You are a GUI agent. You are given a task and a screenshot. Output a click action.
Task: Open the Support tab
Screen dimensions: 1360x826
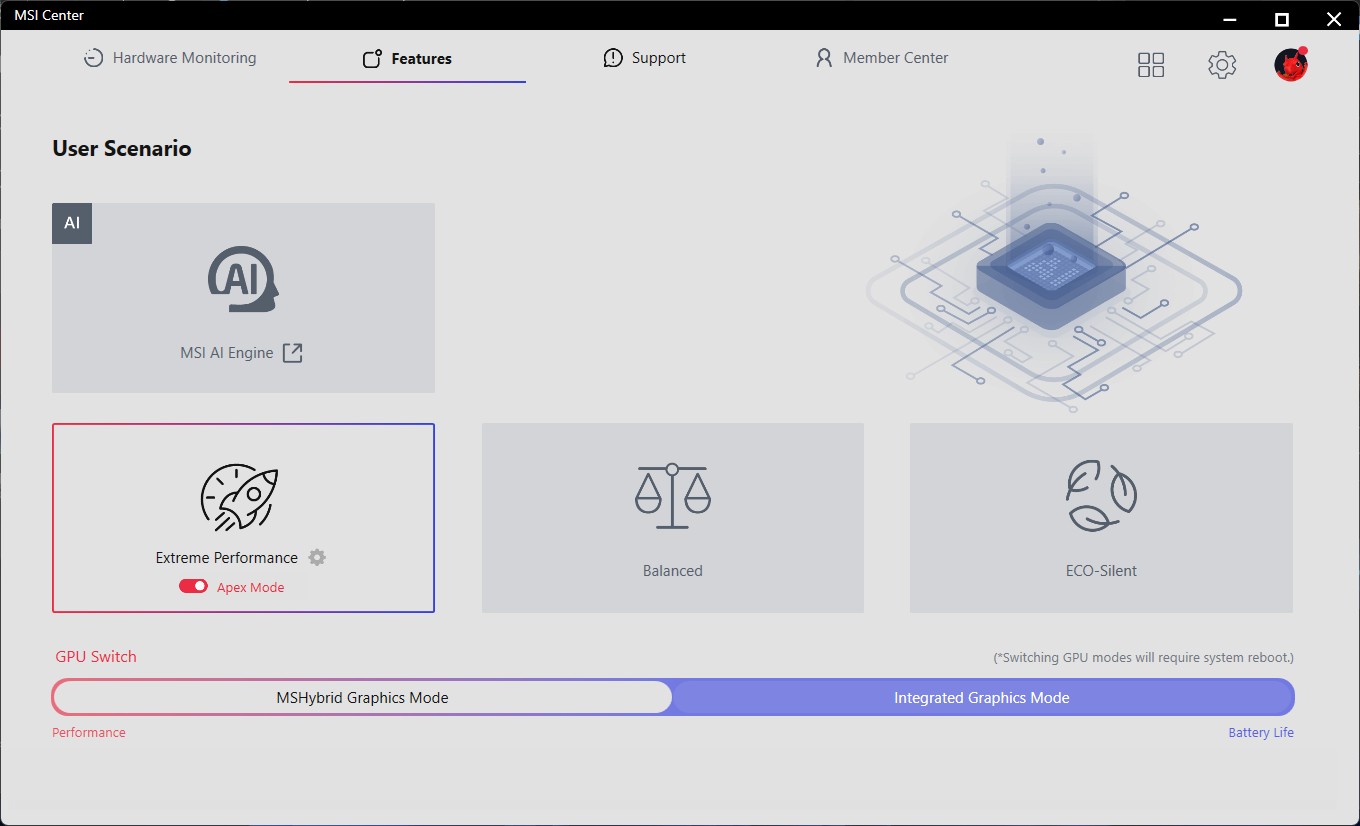click(645, 58)
